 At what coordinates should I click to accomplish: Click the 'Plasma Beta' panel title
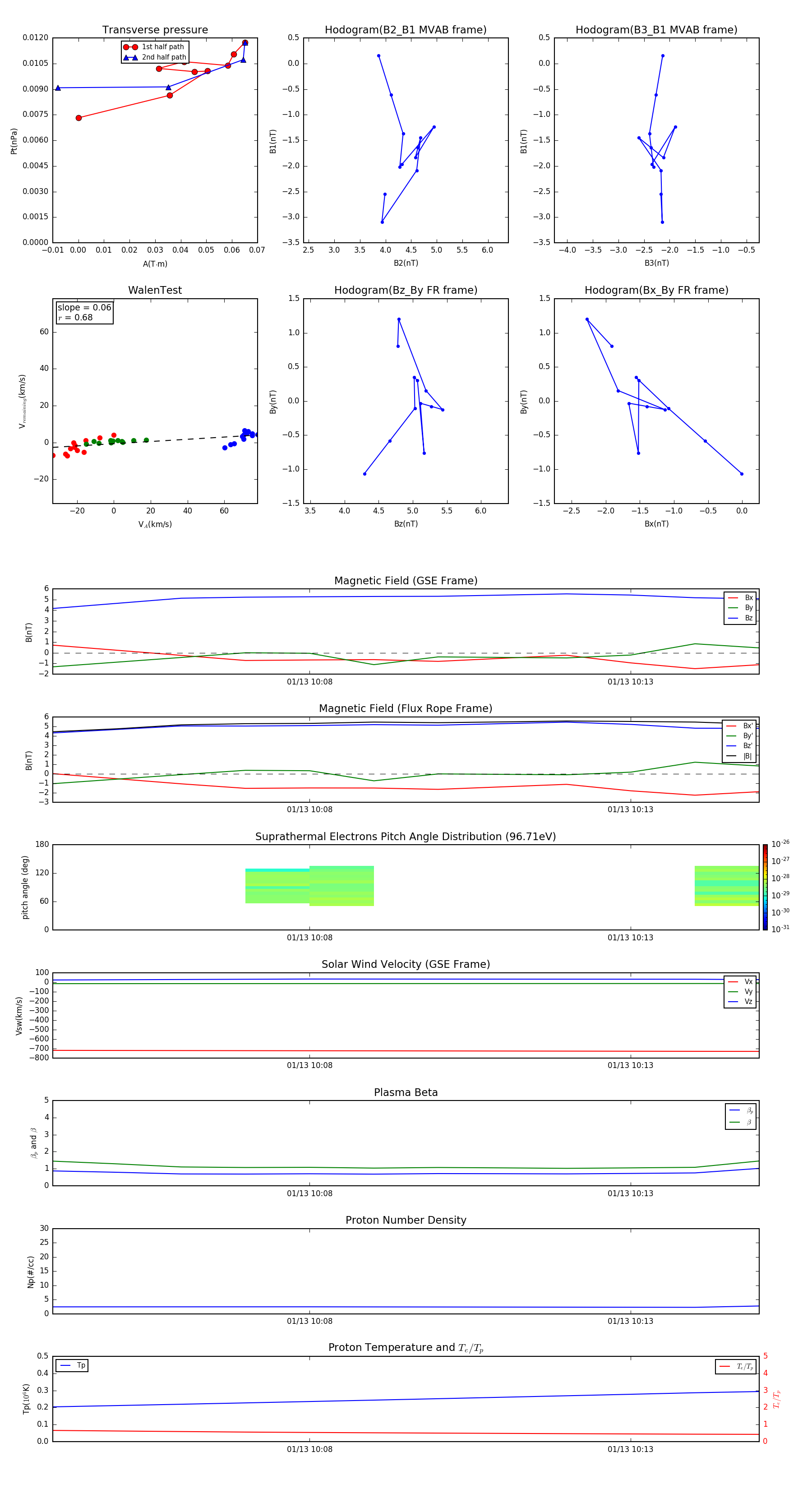[406, 1093]
